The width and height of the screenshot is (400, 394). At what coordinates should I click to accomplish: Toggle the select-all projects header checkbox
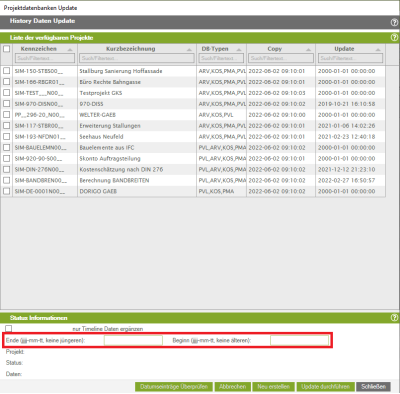[7, 49]
